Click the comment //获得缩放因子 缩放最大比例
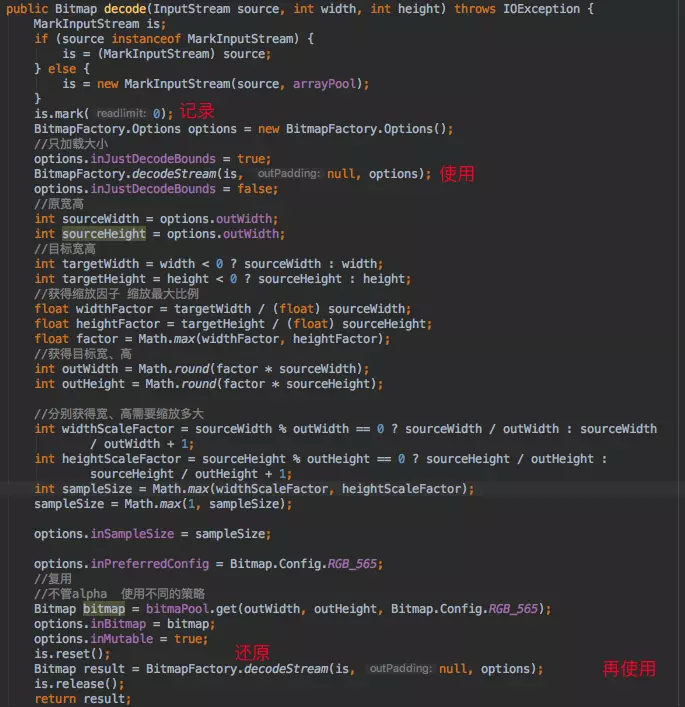Image resolution: width=685 pixels, height=707 pixels. [116, 294]
